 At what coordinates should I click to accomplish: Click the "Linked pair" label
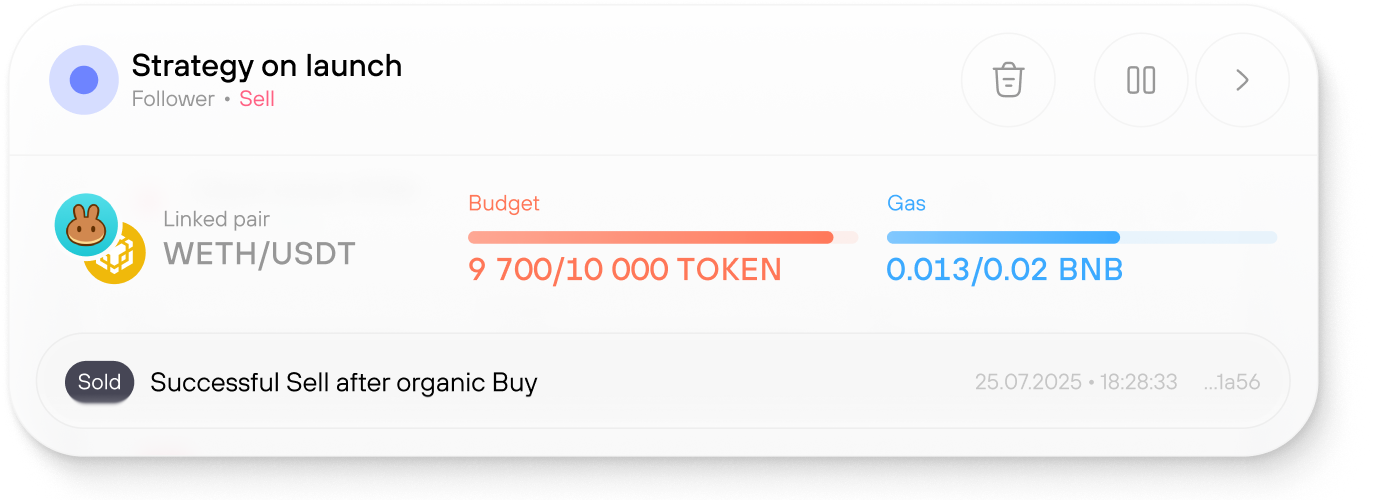216,219
